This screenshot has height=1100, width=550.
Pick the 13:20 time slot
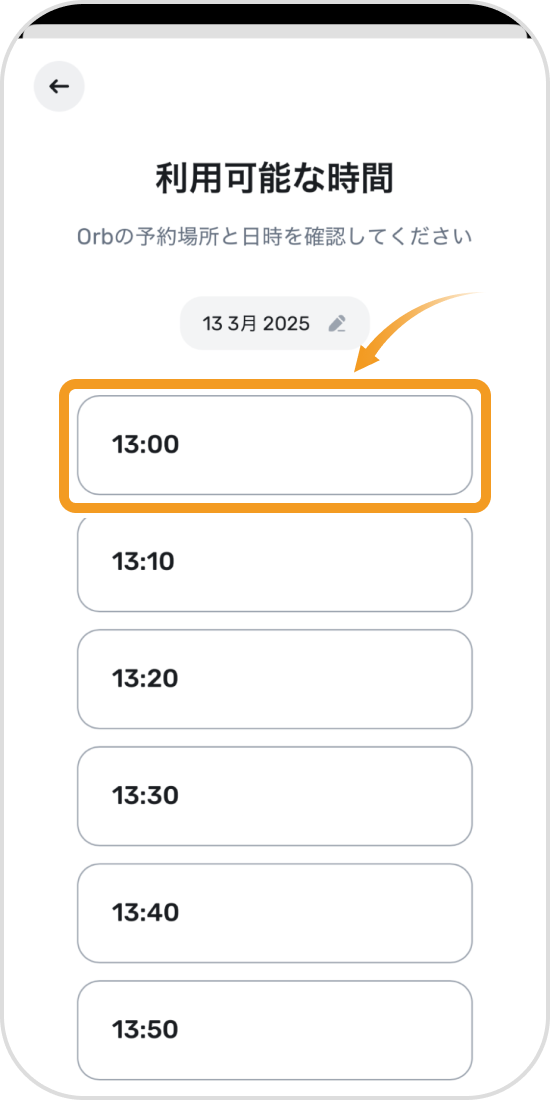(x=275, y=679)
